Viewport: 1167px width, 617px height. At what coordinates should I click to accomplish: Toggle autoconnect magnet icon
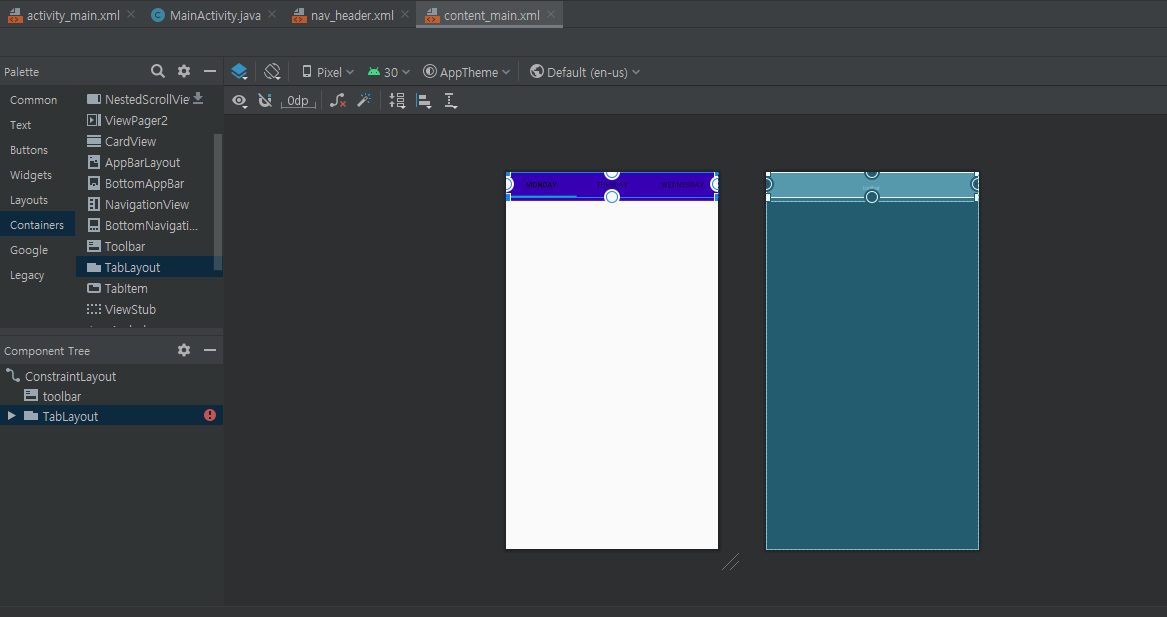click(x=265, y=100)
